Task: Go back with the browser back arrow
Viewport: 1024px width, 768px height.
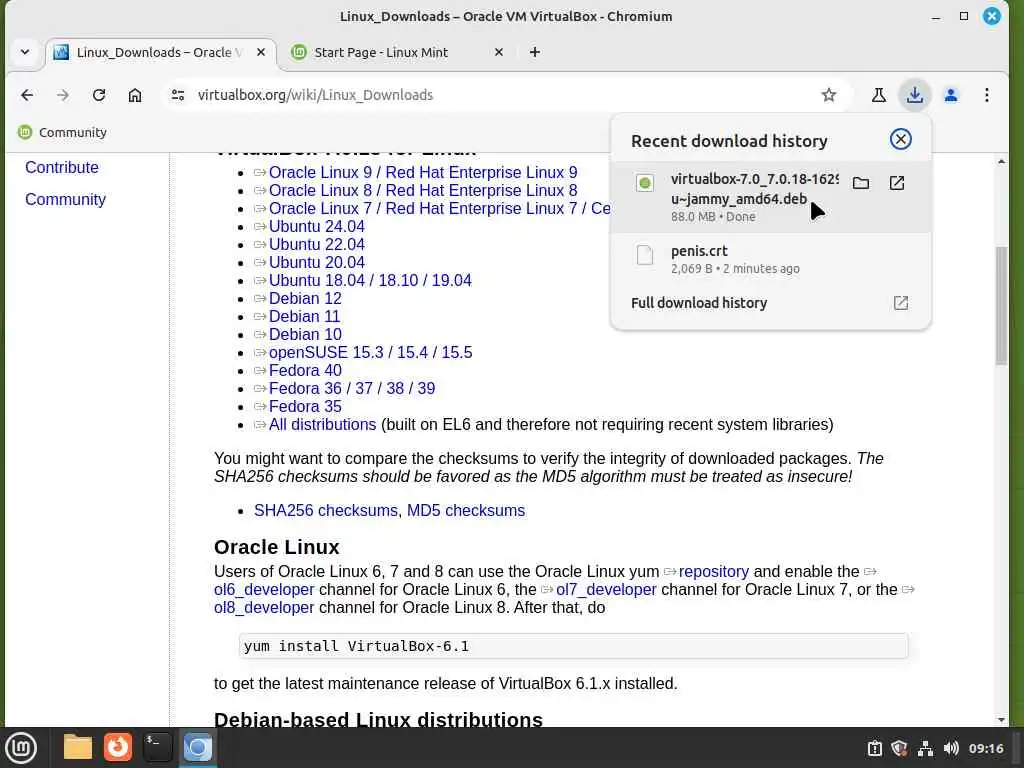Action: click(27, 95)
